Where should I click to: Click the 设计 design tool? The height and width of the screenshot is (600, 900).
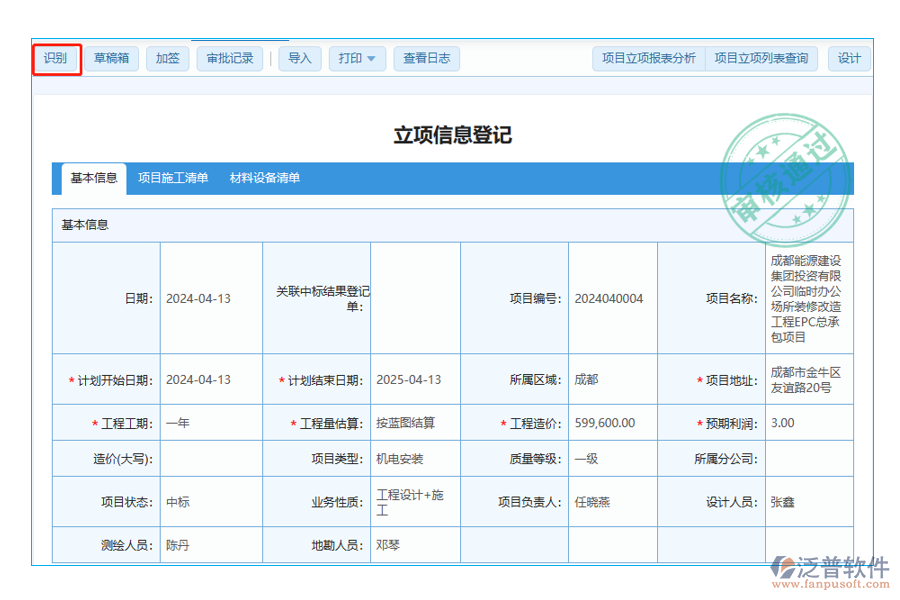pyautogui.click(x=849, y=58)
